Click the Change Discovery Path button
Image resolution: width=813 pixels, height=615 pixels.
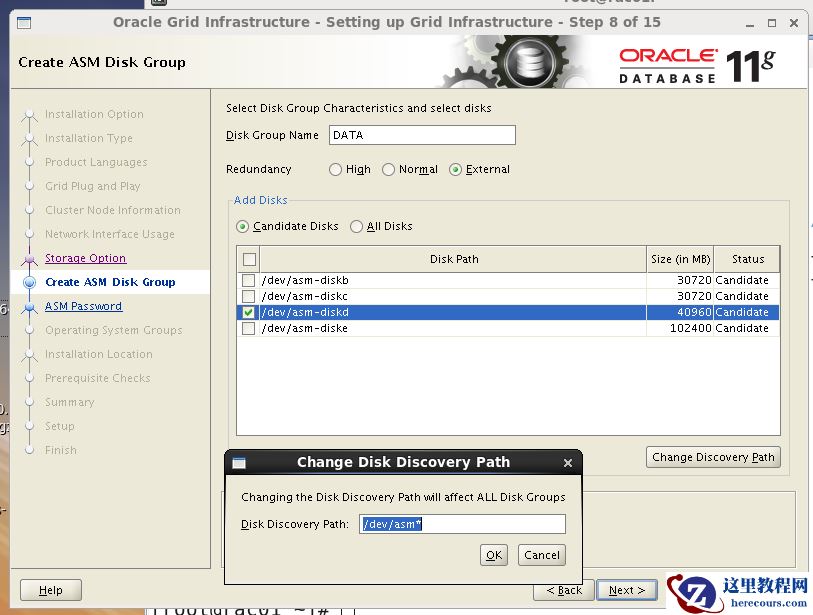[x=713, y=457]
